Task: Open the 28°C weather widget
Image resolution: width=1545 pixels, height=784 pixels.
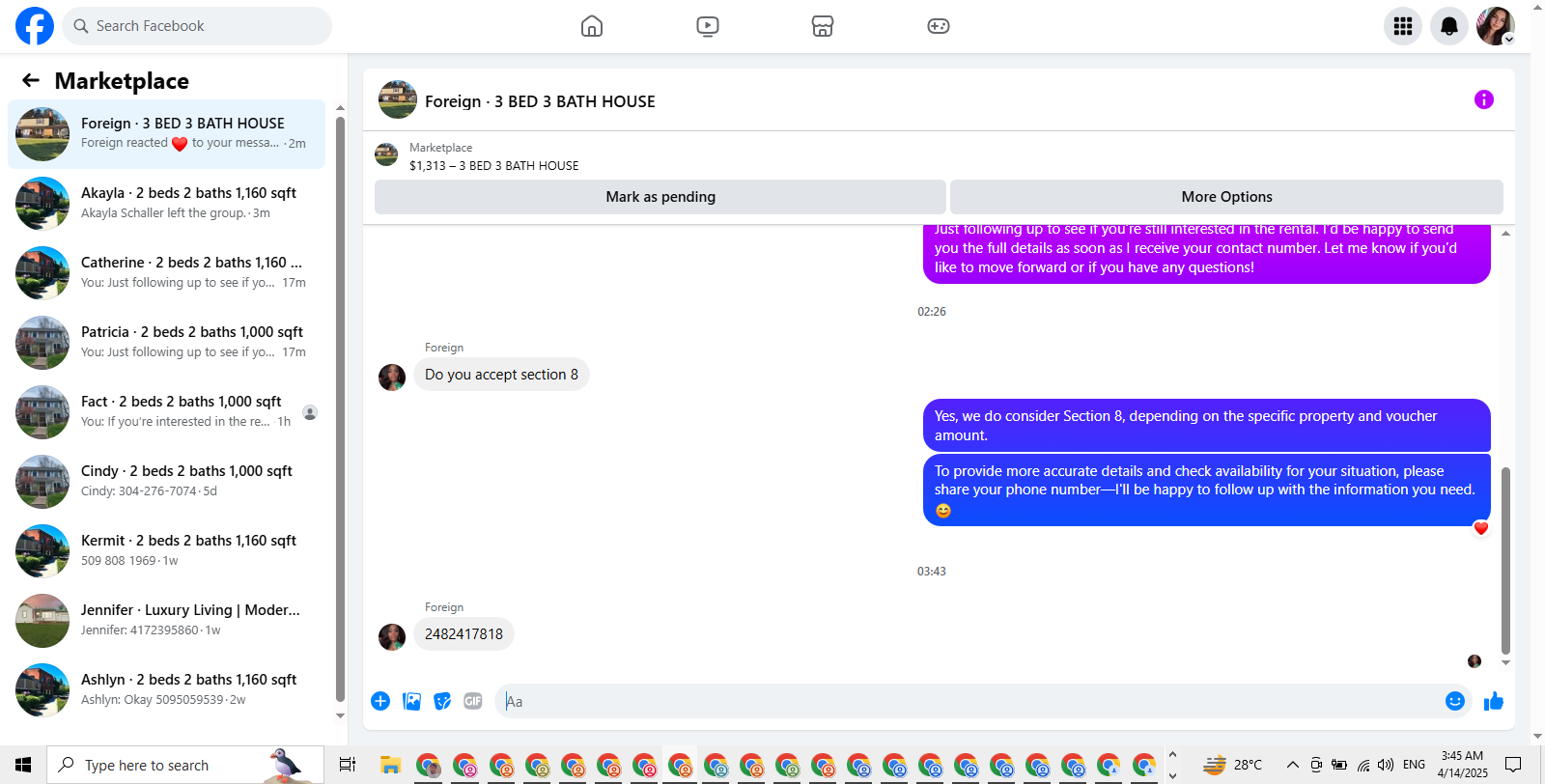Action: (x=1233, y=765)
